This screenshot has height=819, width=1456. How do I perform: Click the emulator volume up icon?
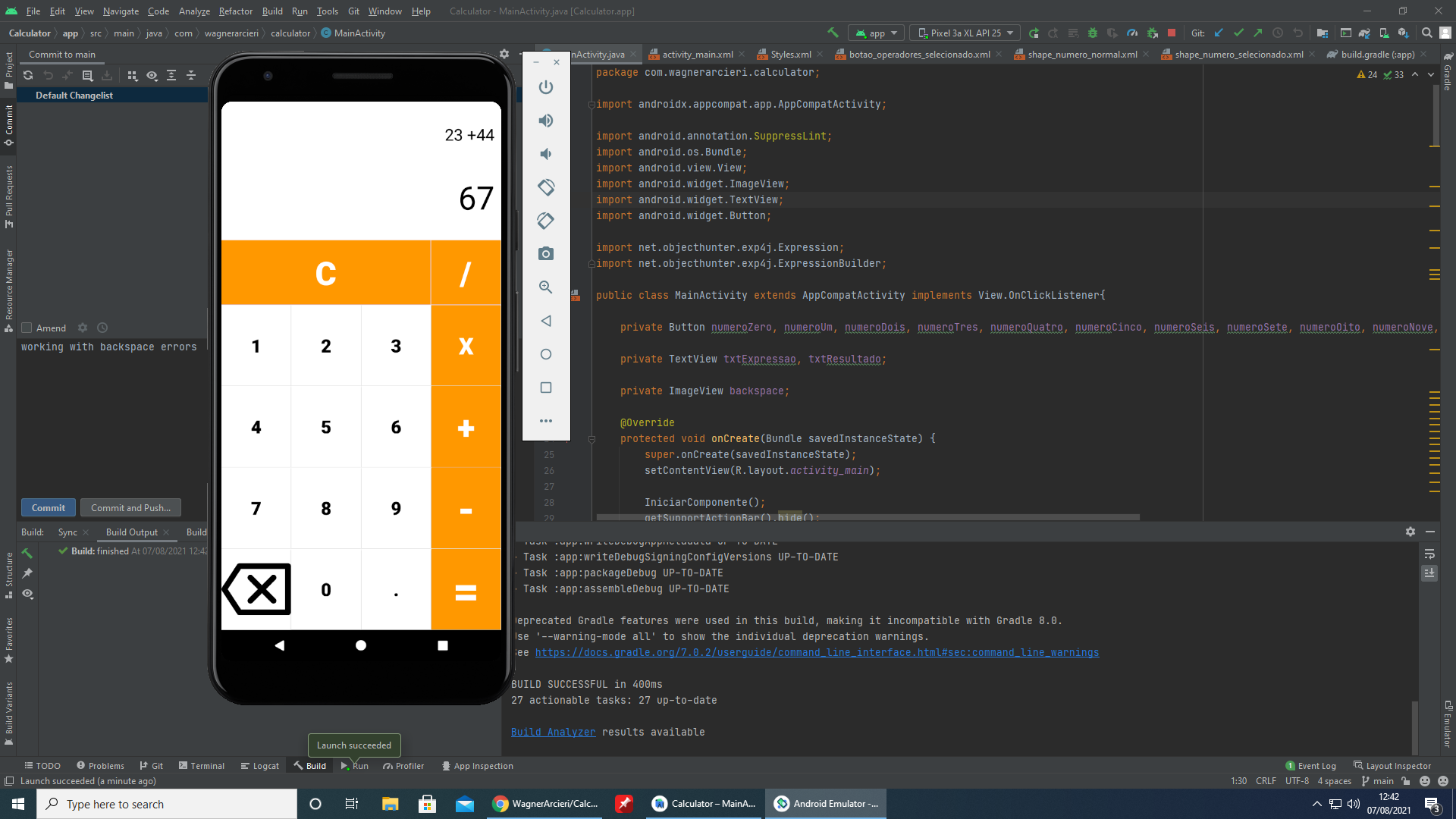pos(545,121)
